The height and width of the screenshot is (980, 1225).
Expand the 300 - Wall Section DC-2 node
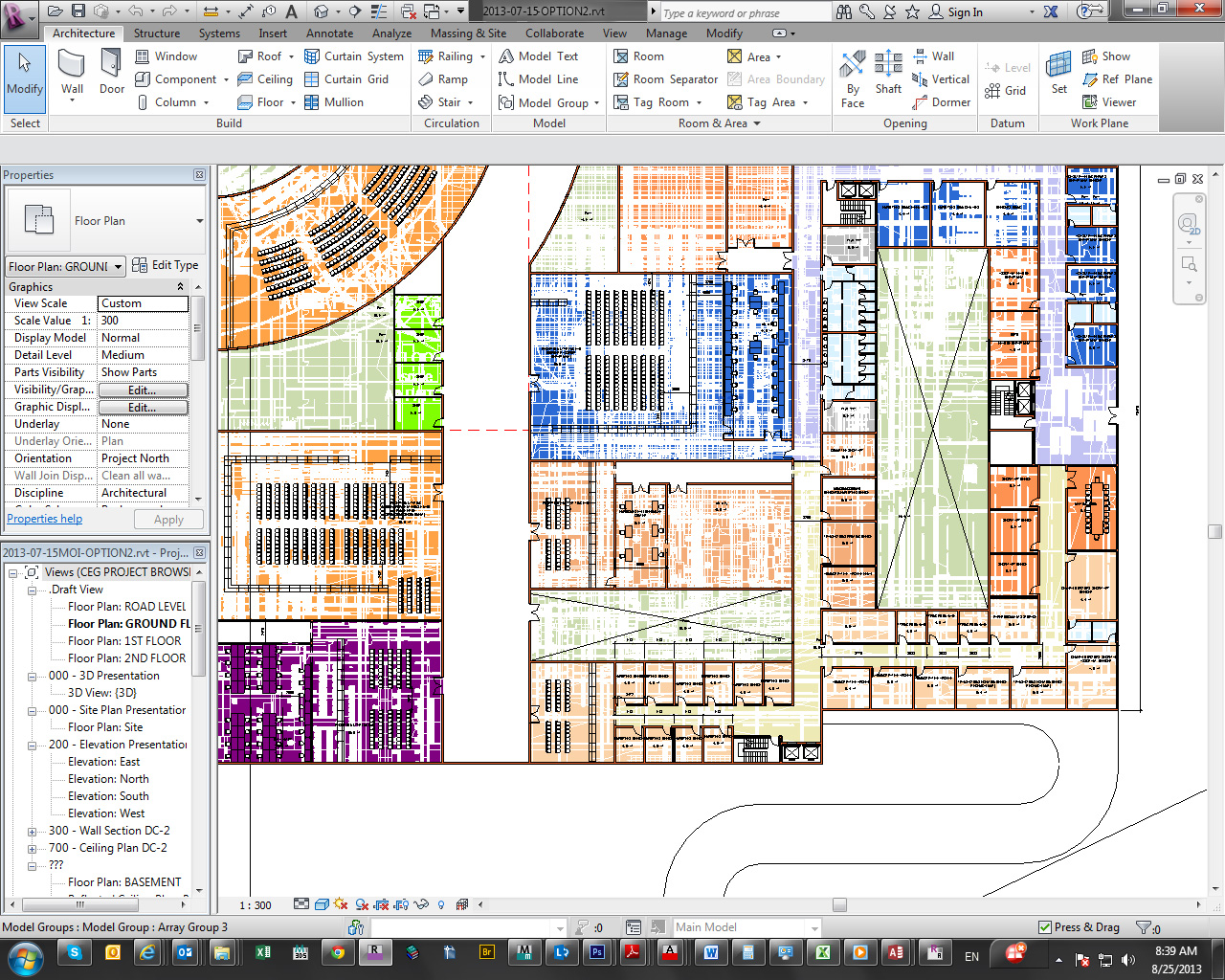tap(33, 831)
